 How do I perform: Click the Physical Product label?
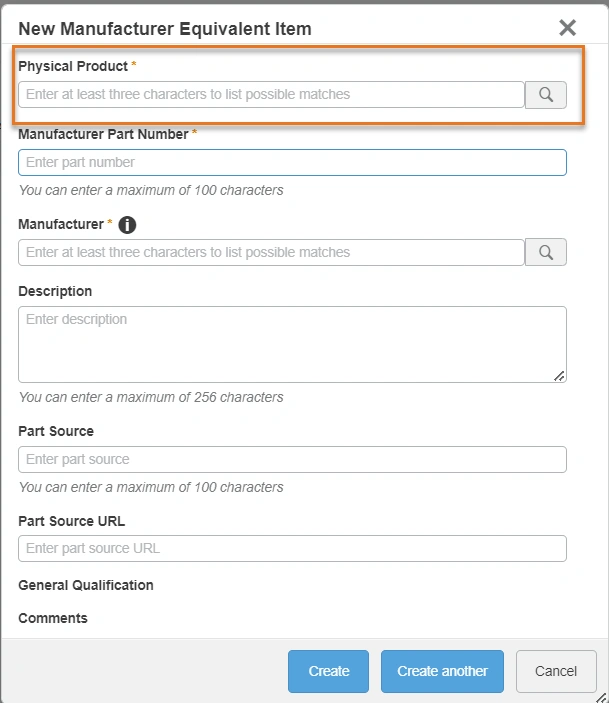73,66
